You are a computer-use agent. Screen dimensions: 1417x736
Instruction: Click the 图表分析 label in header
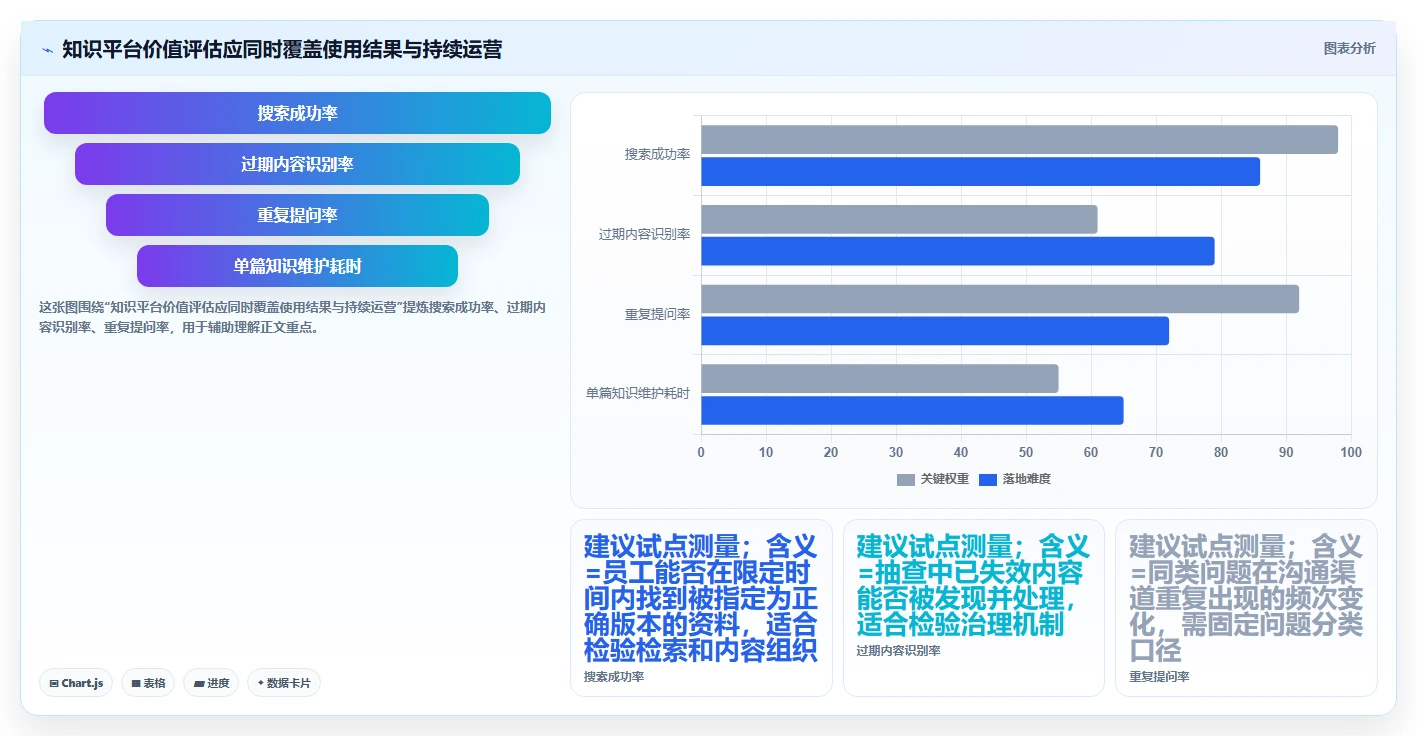(1349, 48)
